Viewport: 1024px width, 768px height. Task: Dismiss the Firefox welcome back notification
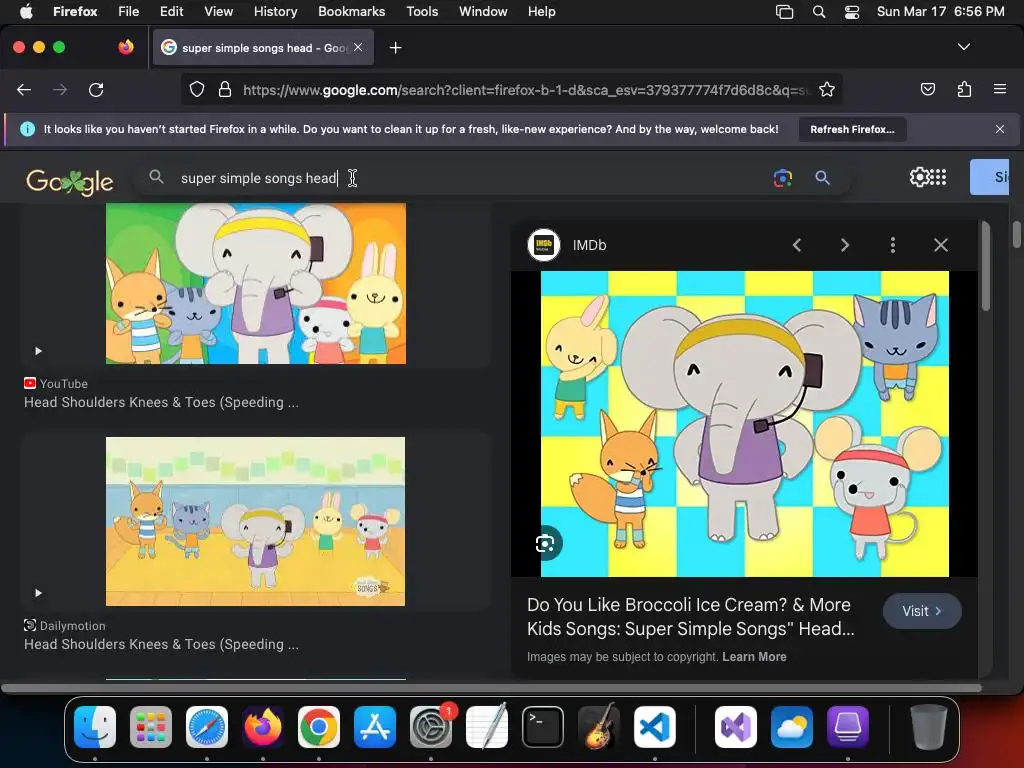coord(999,129)
